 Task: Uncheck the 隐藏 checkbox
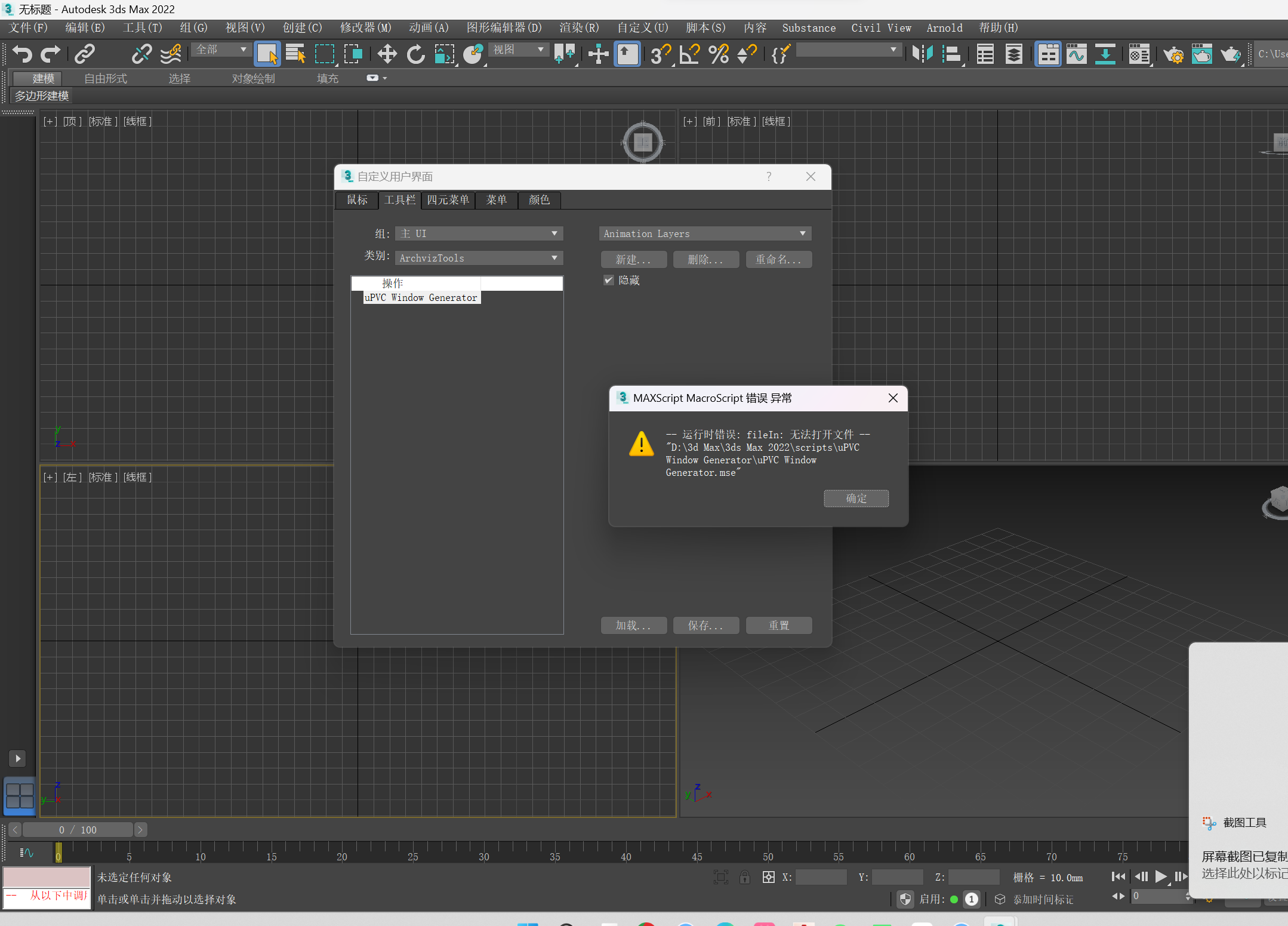608,280
